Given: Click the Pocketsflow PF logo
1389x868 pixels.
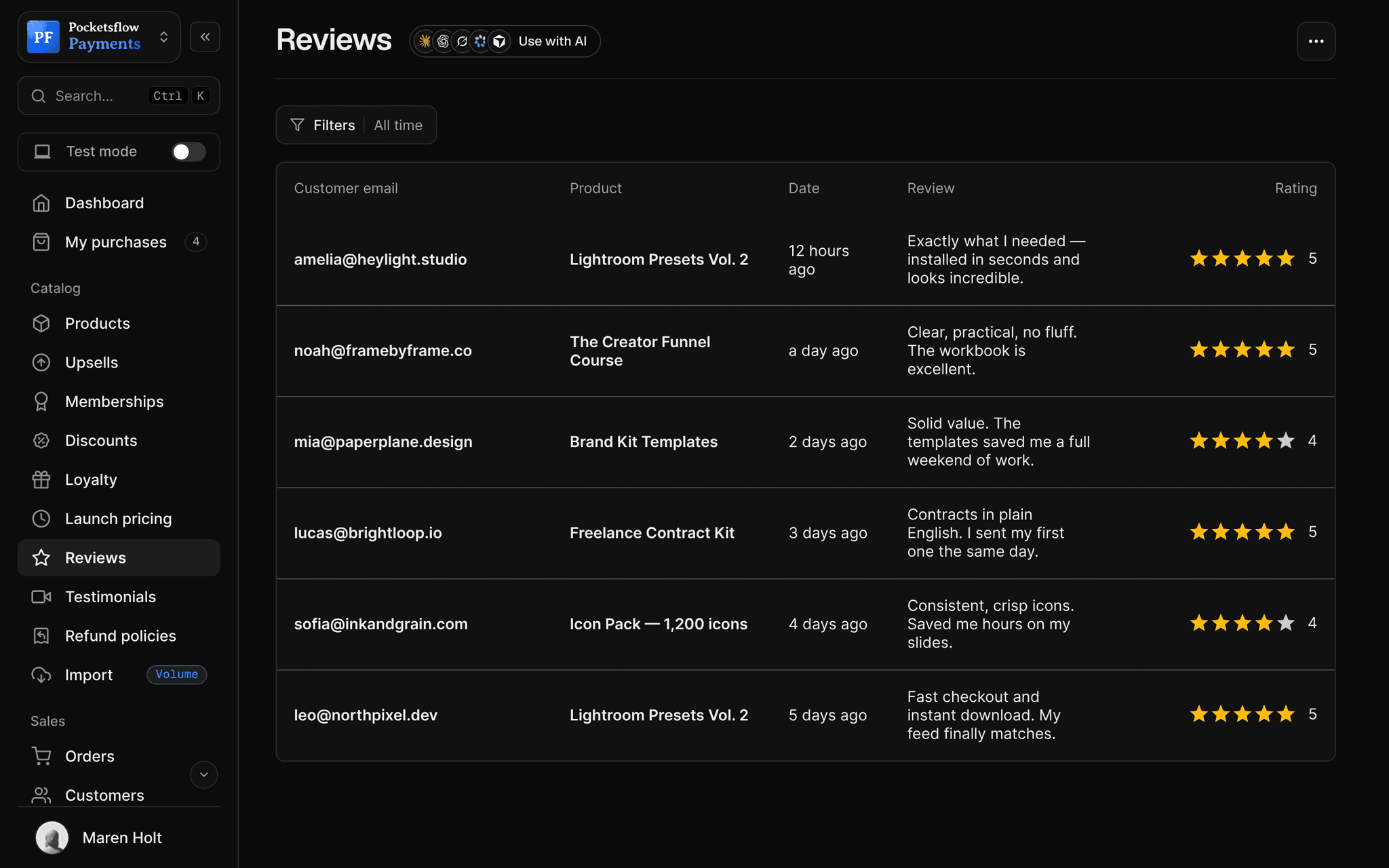Looking at the screenshot, I should click(x=43, y=37).
